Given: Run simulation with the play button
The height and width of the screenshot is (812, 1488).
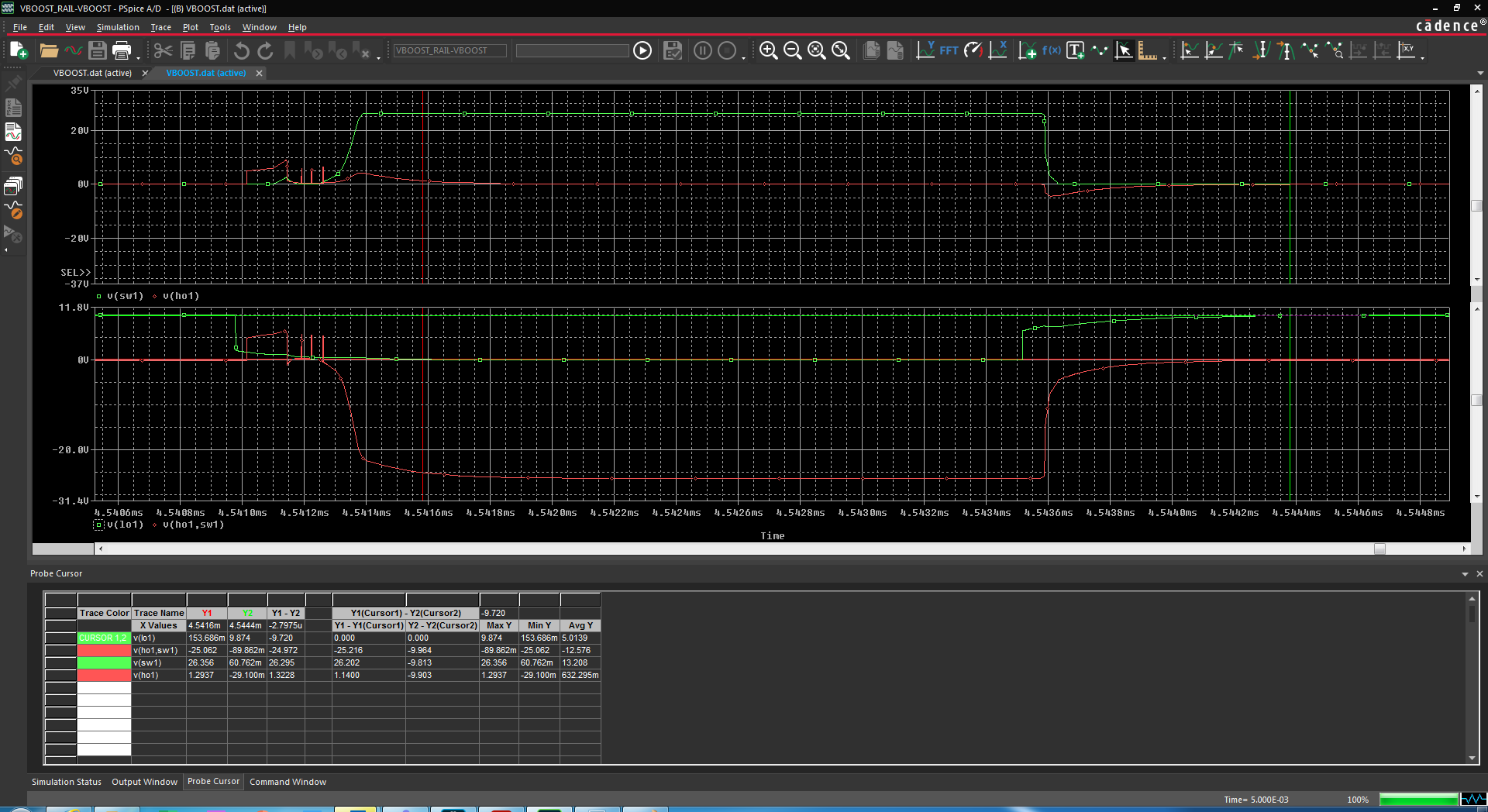Looking at the screenshot, I should [642, 50].
